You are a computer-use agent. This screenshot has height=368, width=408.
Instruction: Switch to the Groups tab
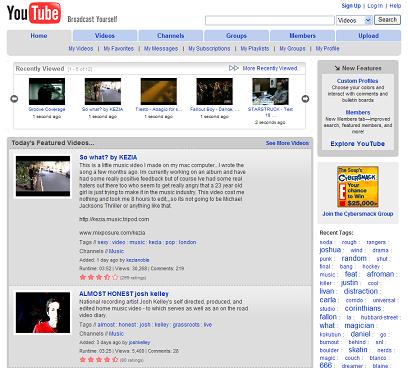[x=236, y=36]
